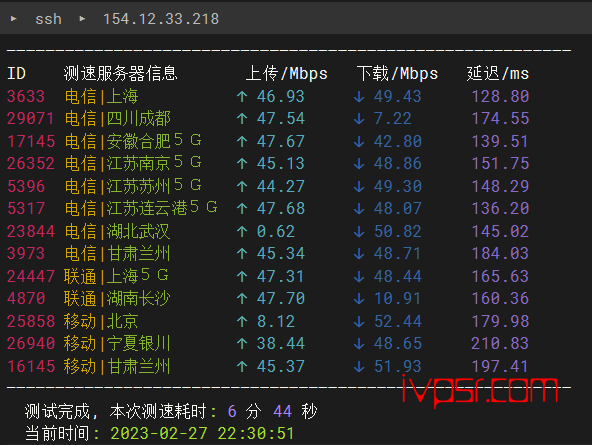
Task: Click latency value 174.55
Action: pyautogui.click(x=500, y=119)
